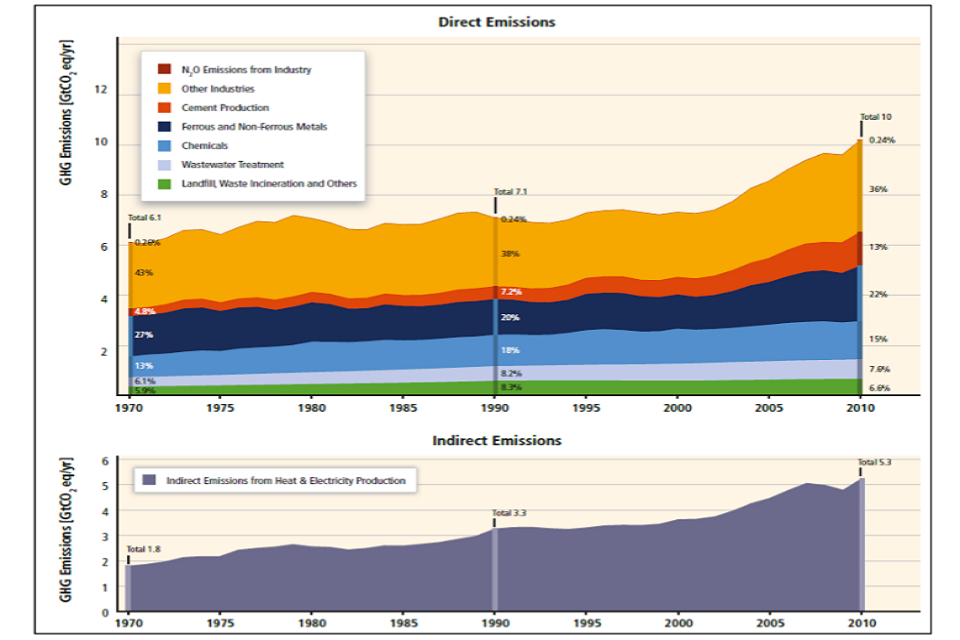Click the Indirect Emissions chart title
The height and width of the screenshot is (640, 960).
[x=496, y=441]
